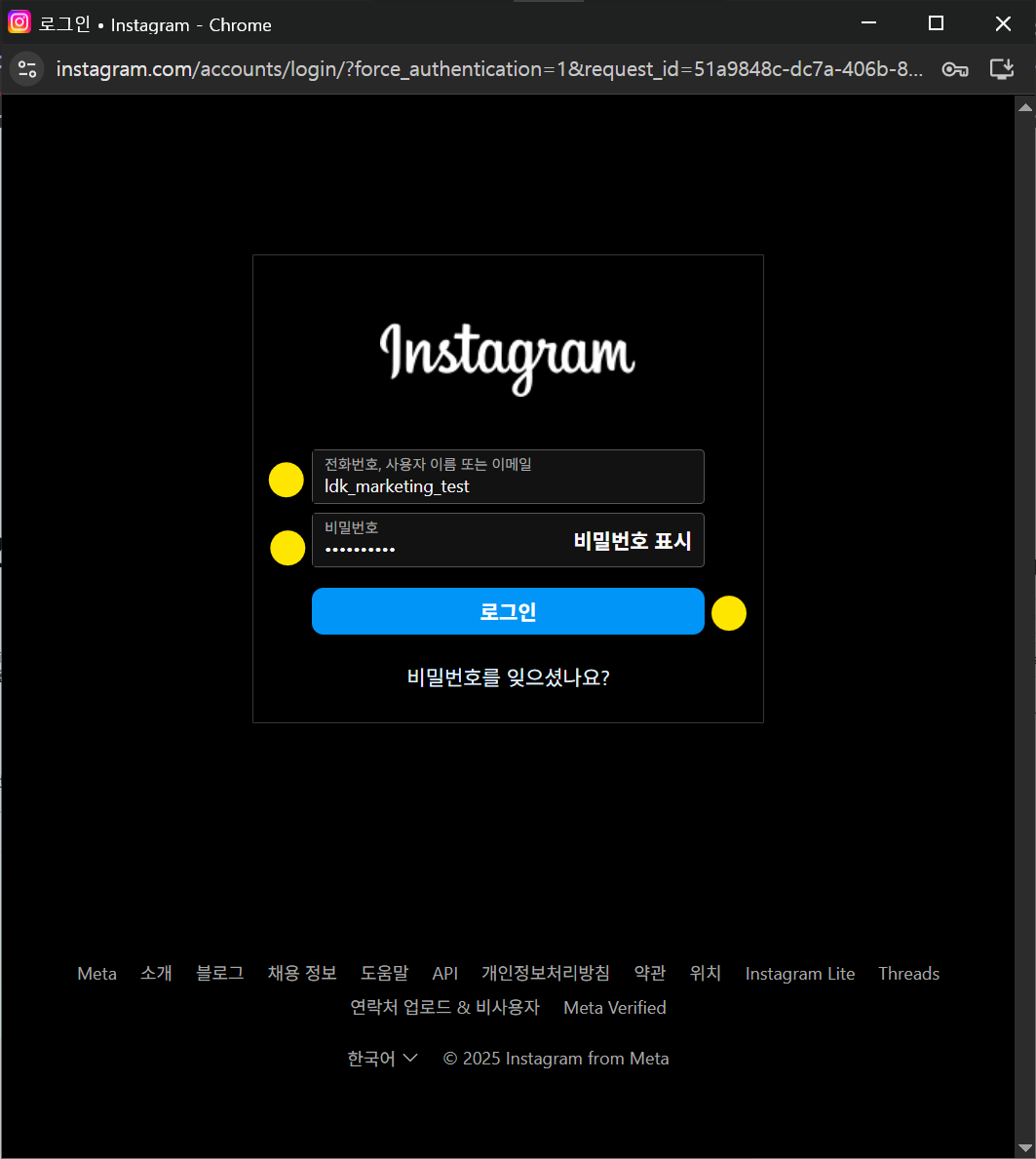Click the © 2025 Instagram from Meta text
The height and width of the screenshot is (1159, 1036).
pyautogui.click(x=556, y=1059)
